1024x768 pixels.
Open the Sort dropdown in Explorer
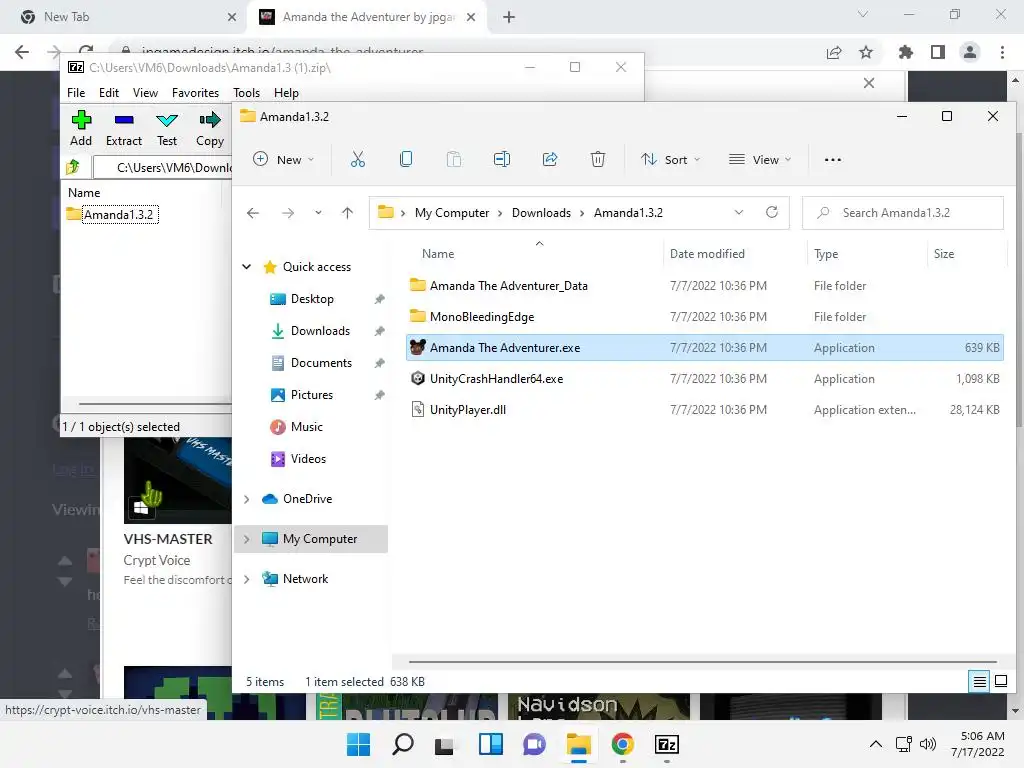click(x=671, y=159)
